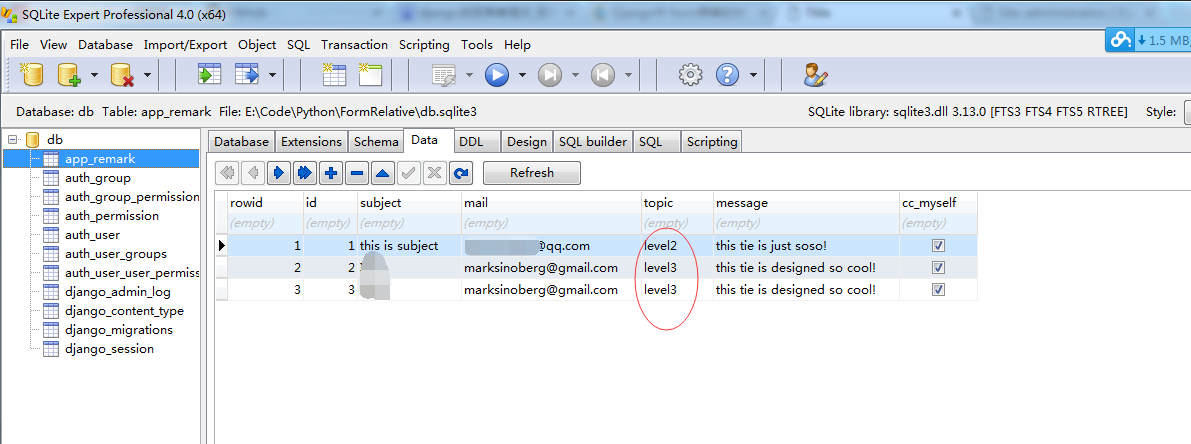Click the Refresh button

(532, 173)
